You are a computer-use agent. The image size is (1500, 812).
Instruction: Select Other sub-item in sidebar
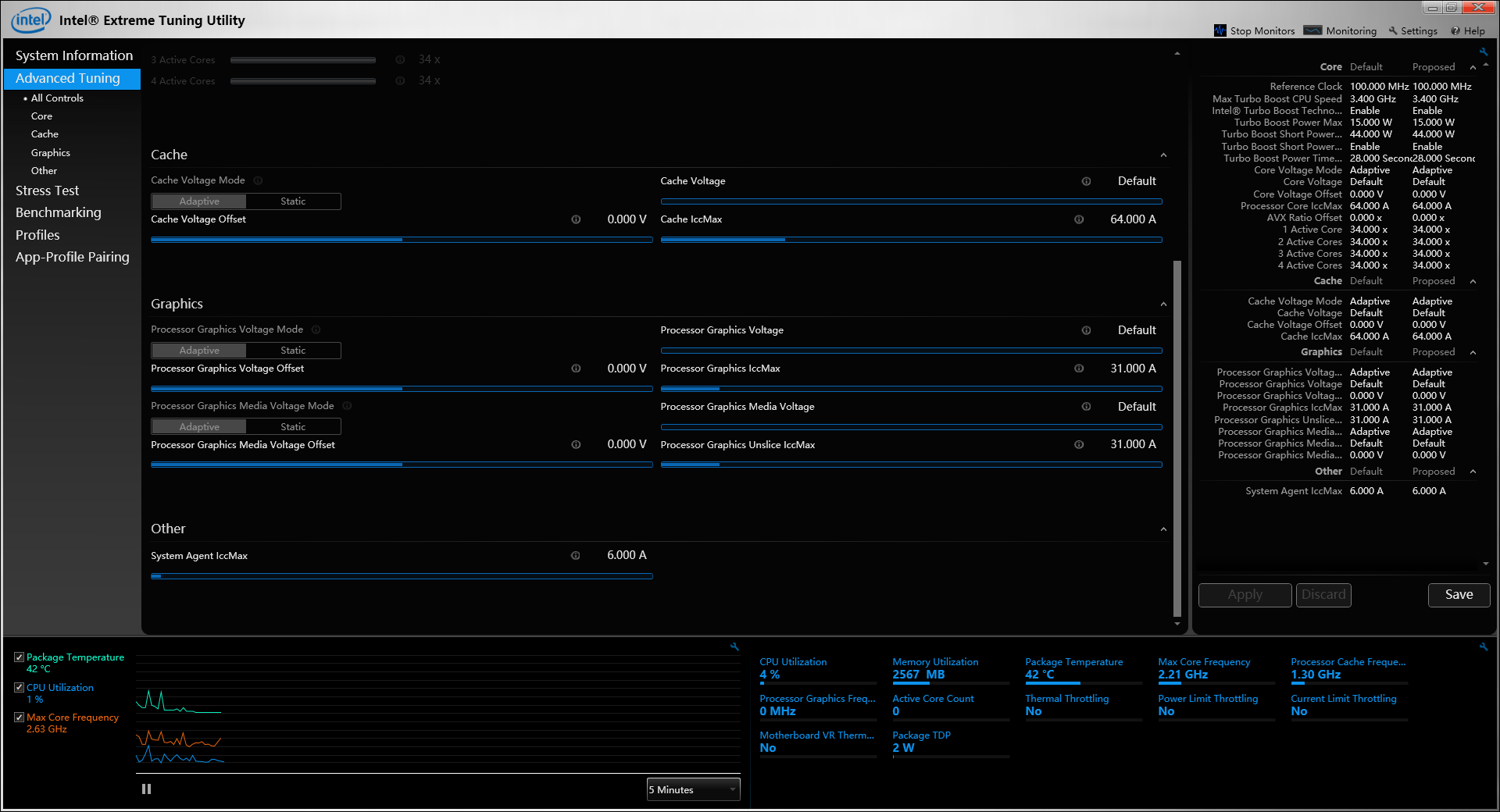coord(44,171)
